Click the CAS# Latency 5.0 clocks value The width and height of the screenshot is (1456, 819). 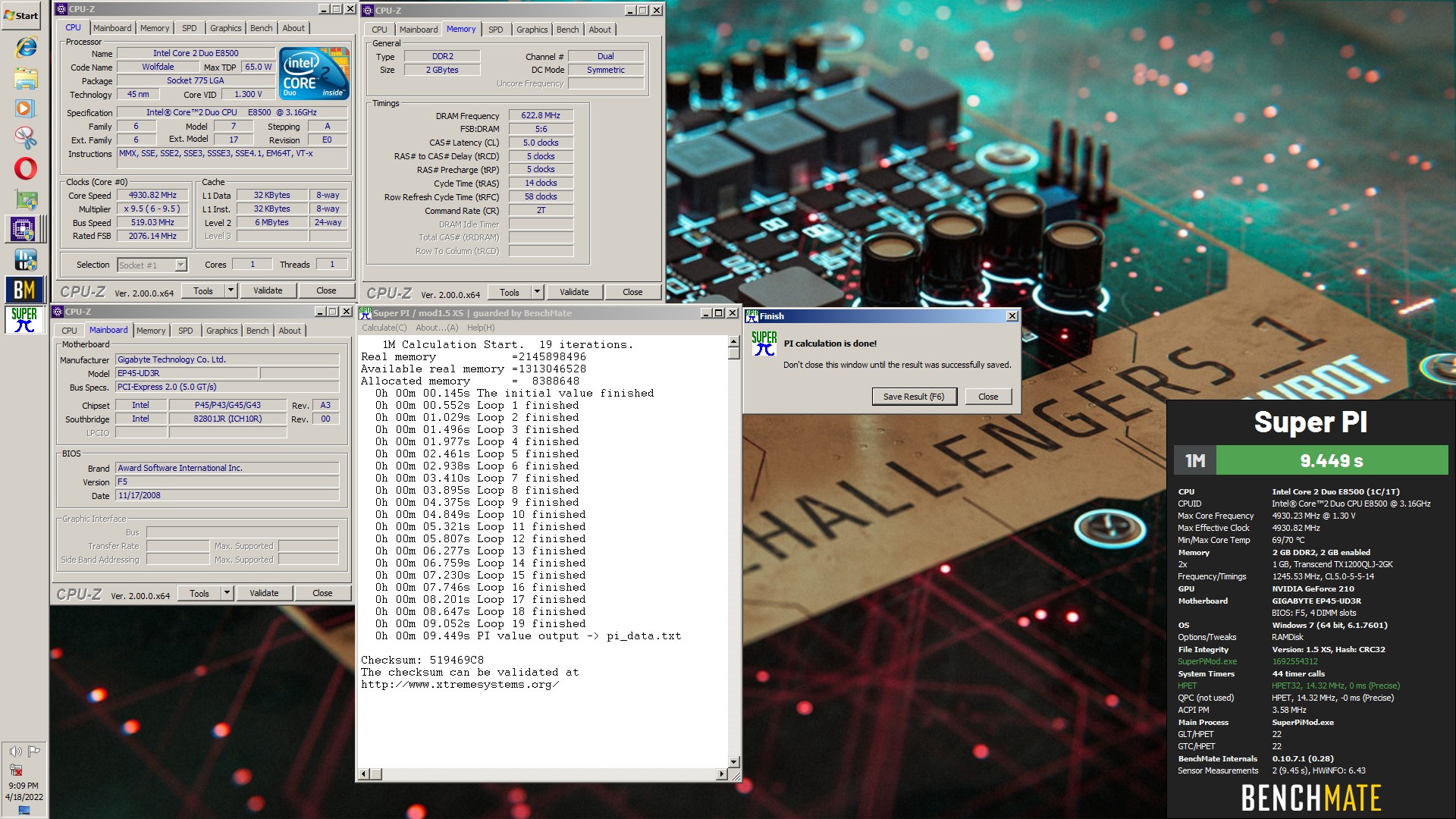(x=541, y=143)
